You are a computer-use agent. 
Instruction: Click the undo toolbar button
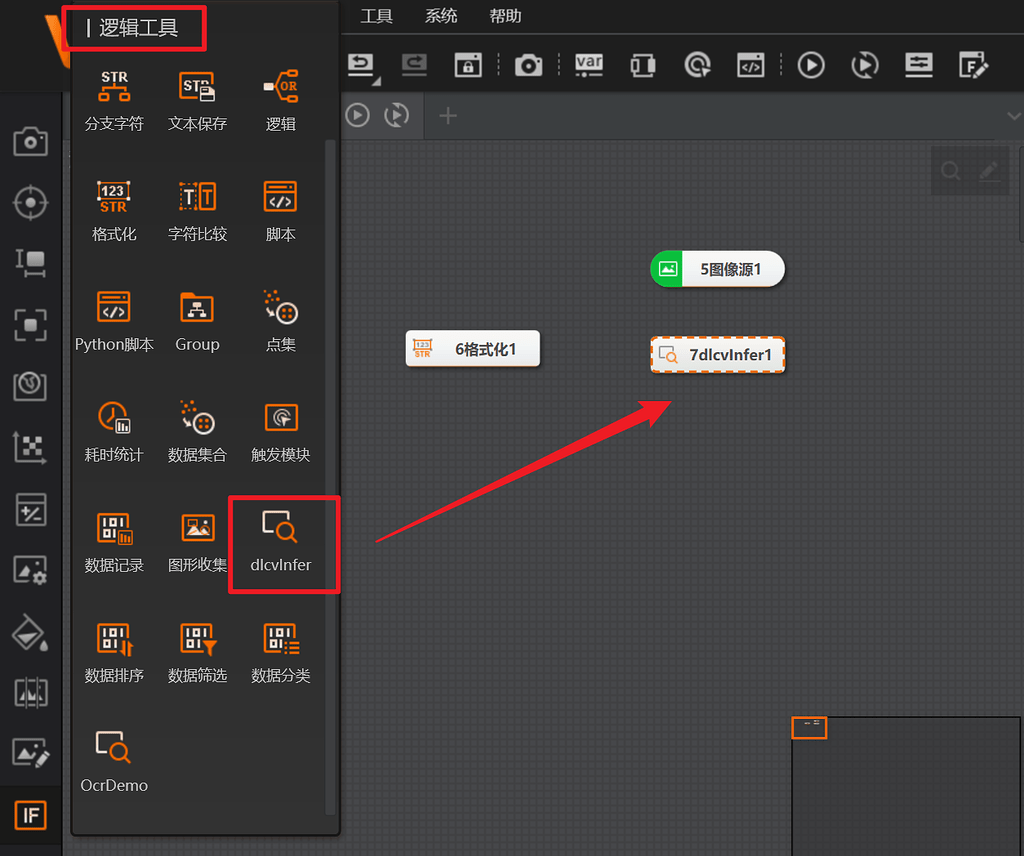(362, 65)
